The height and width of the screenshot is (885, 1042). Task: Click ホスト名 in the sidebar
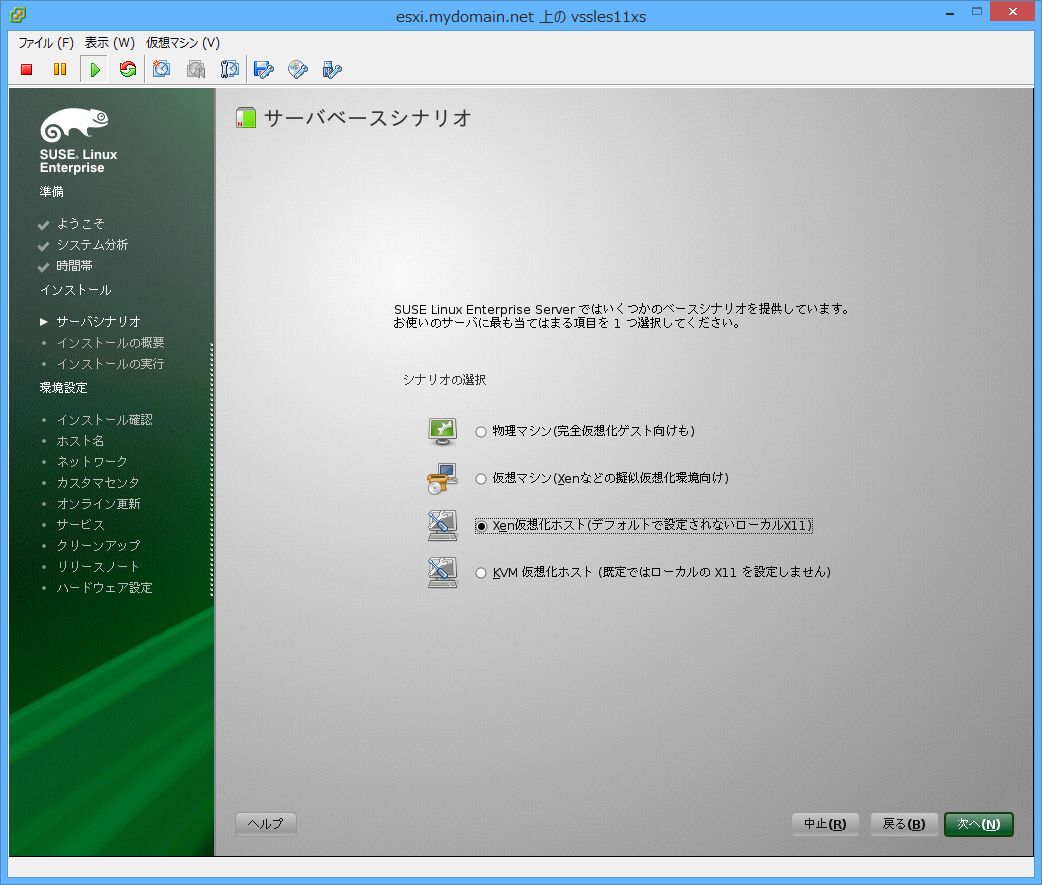(80, 441)
